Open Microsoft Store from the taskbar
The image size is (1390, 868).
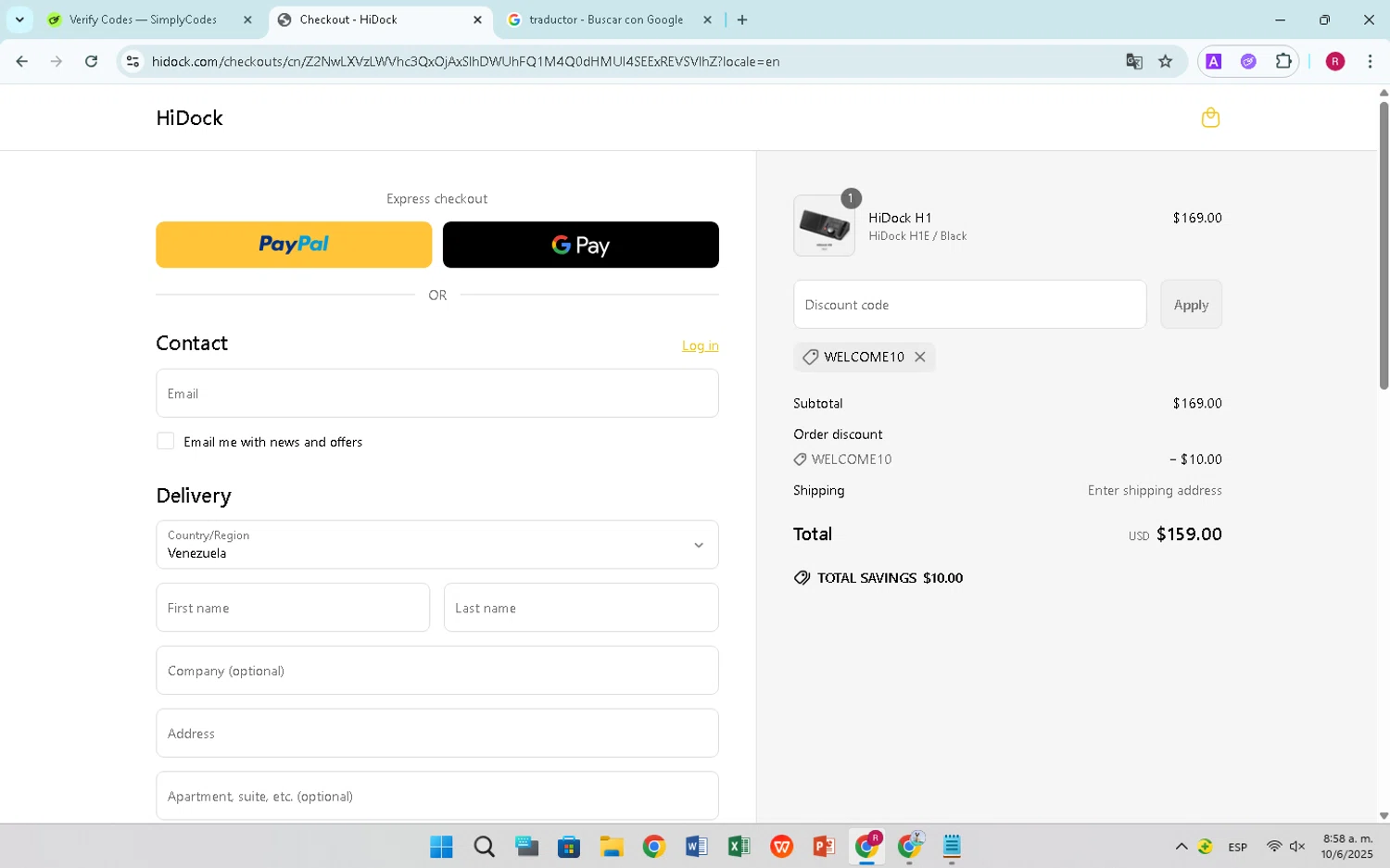[569, 846]
